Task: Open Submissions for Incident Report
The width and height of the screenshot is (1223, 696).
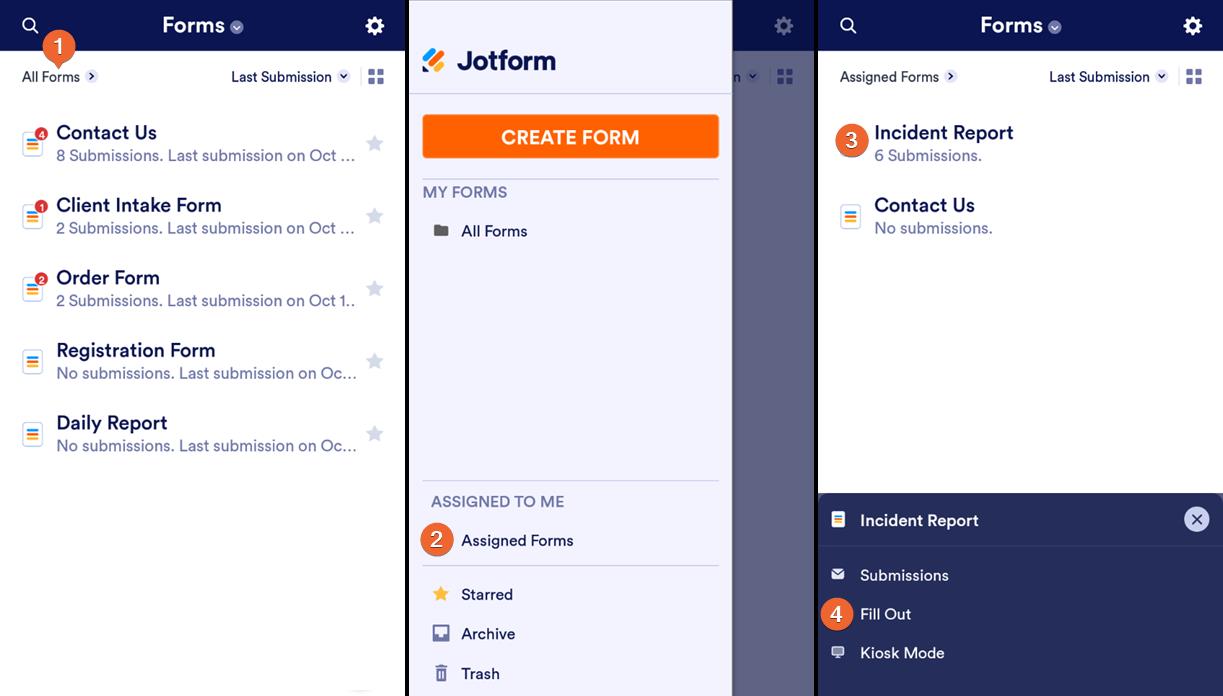Action: (903, 575)
